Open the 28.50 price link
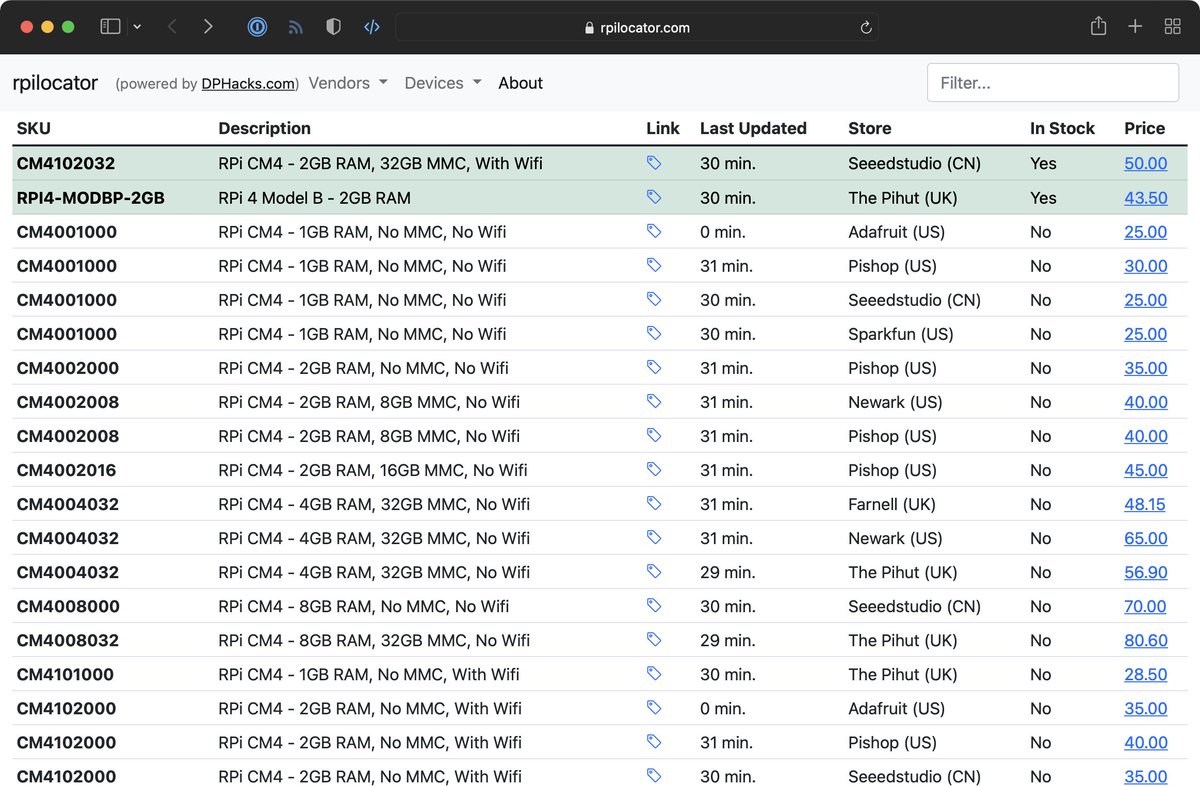 click(1145, 674)
